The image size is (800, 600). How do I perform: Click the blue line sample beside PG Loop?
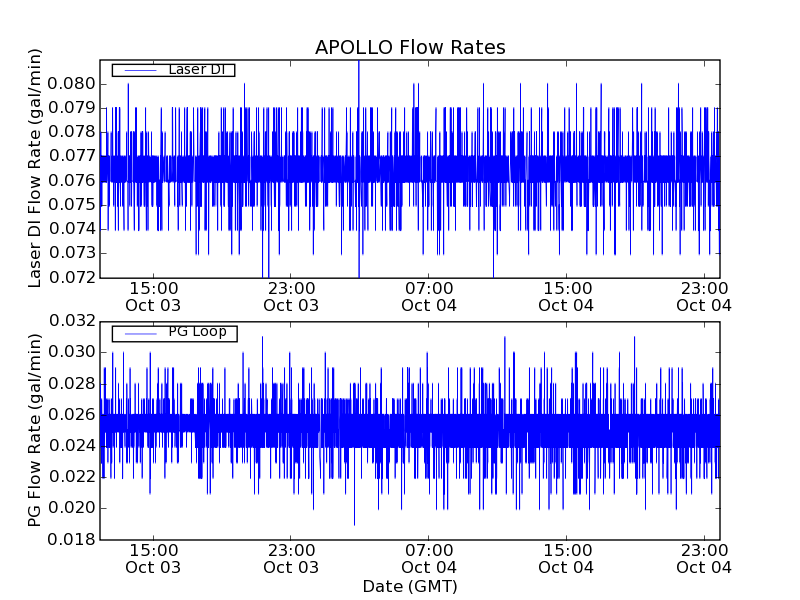point(140,334)
